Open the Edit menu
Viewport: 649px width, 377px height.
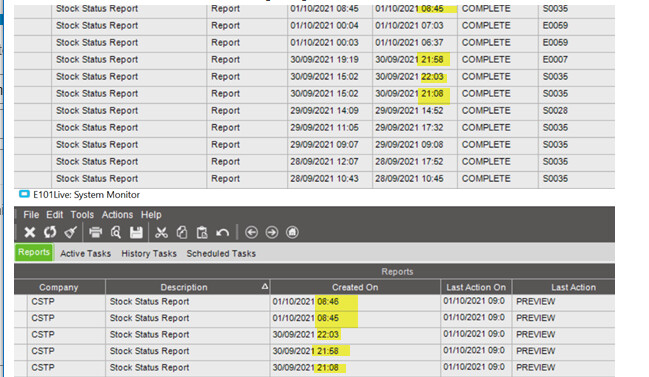(55, 215)
